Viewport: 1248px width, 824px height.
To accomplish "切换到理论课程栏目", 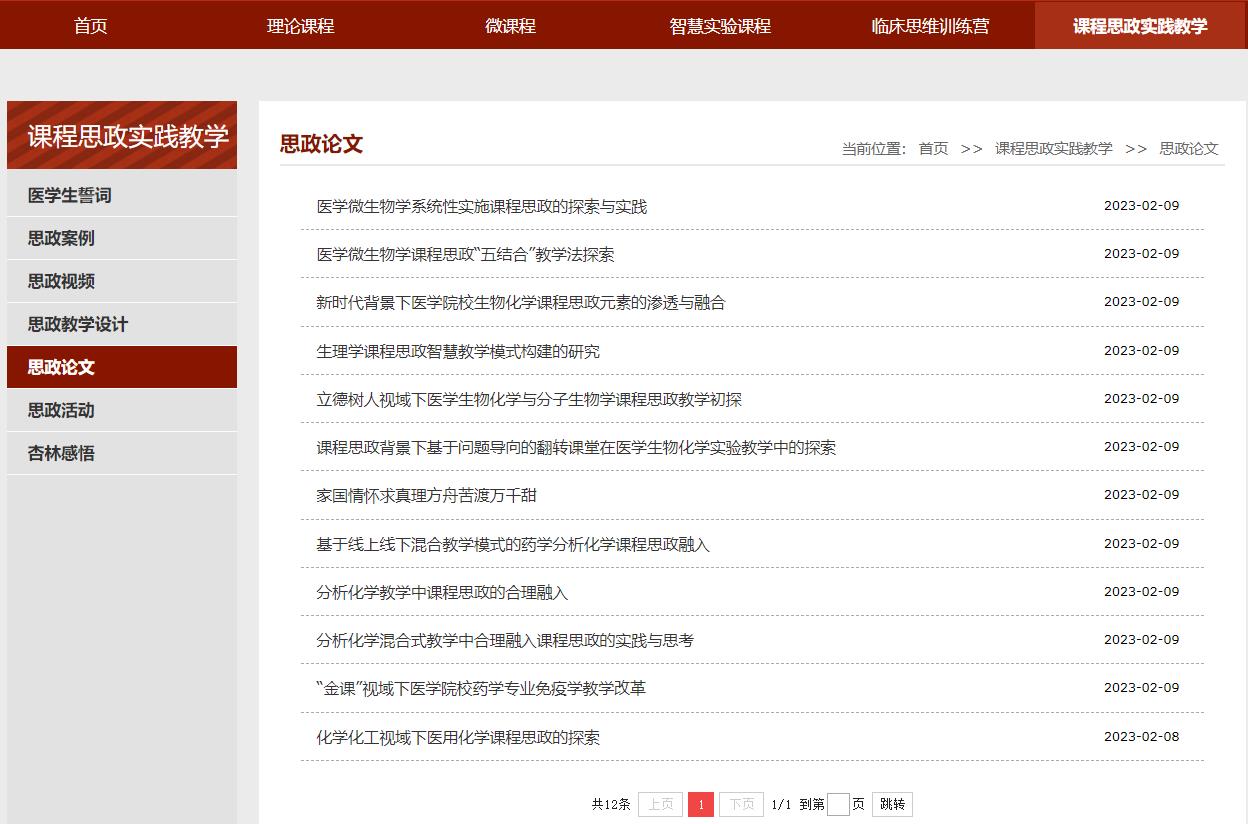I will (299, 25).
